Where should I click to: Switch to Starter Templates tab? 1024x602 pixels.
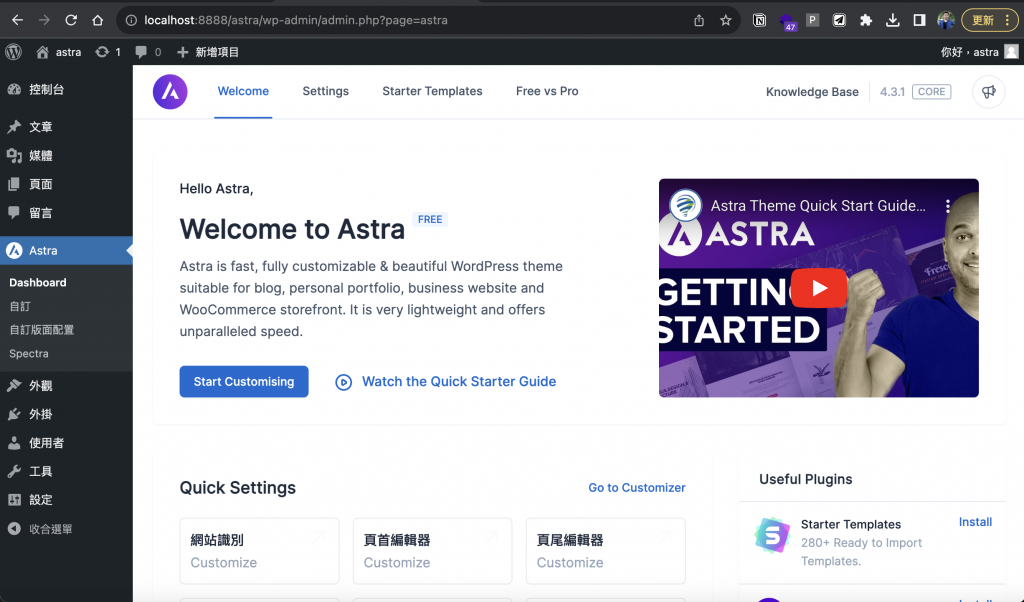coord(432,91)
